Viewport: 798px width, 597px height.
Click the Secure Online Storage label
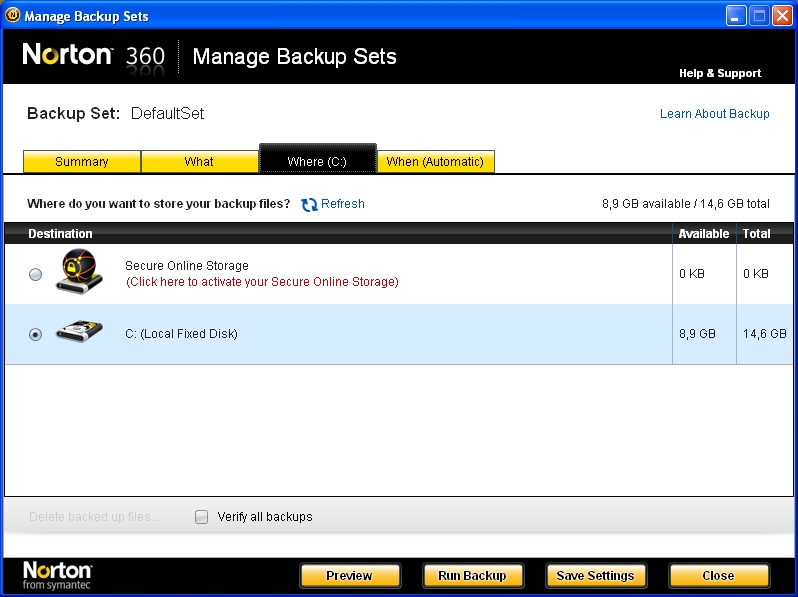click(x=187, y=266)
